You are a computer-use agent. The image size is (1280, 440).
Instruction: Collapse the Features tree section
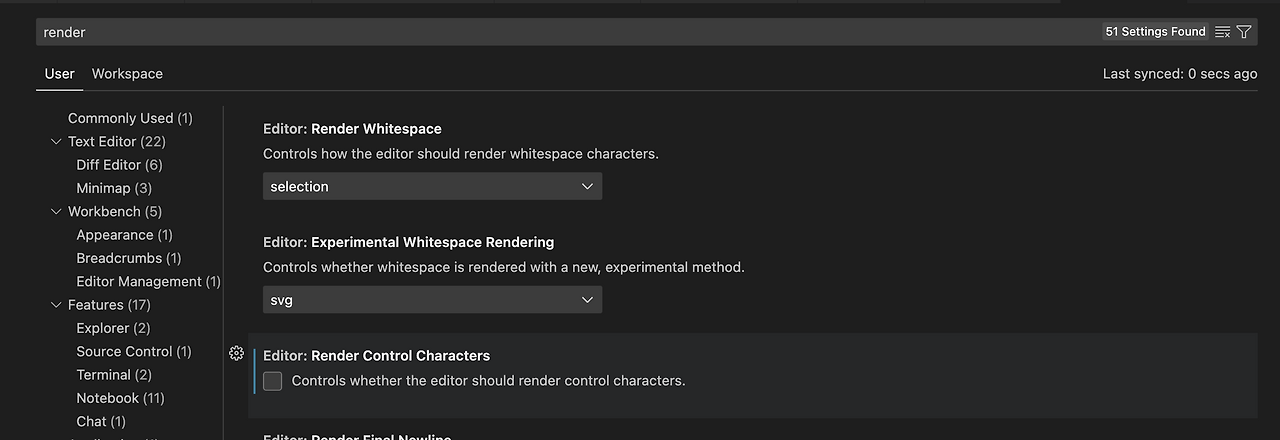tap(57, 305)
